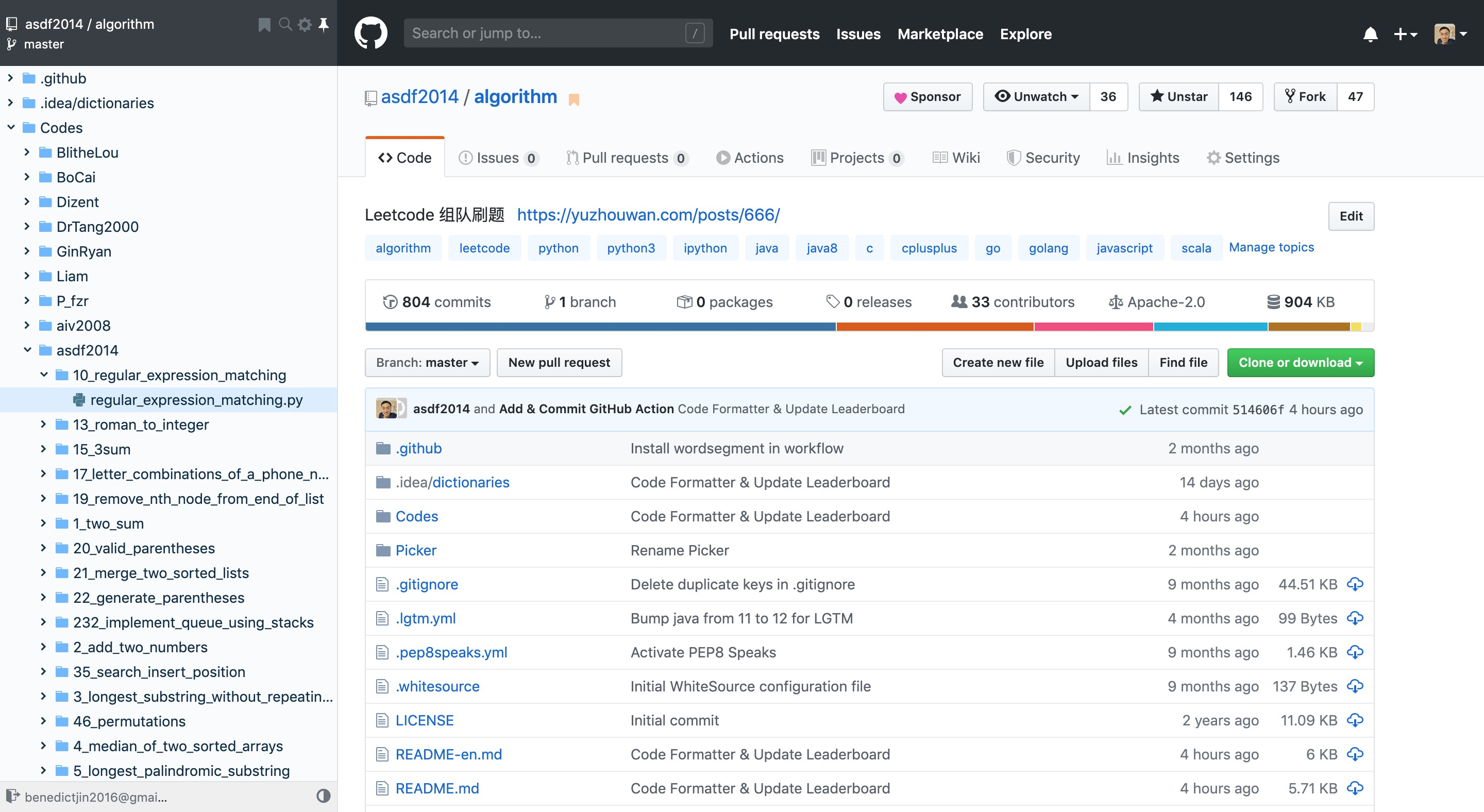Switch to the Insights tab
Image resolution: width=1484 pixels, height=812 pixels.
[x=1143, y=158]
